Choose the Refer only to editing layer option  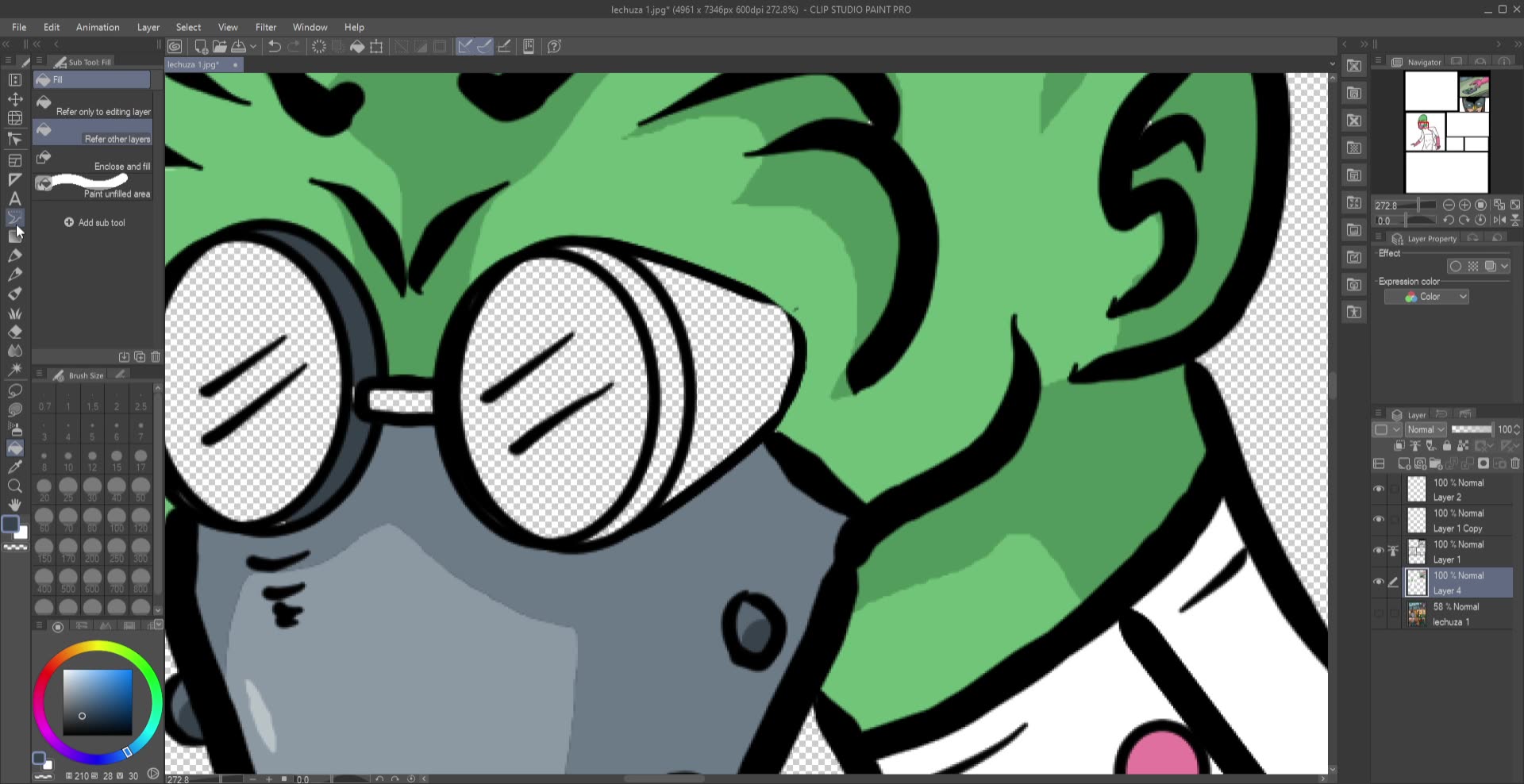pos(93,106)
